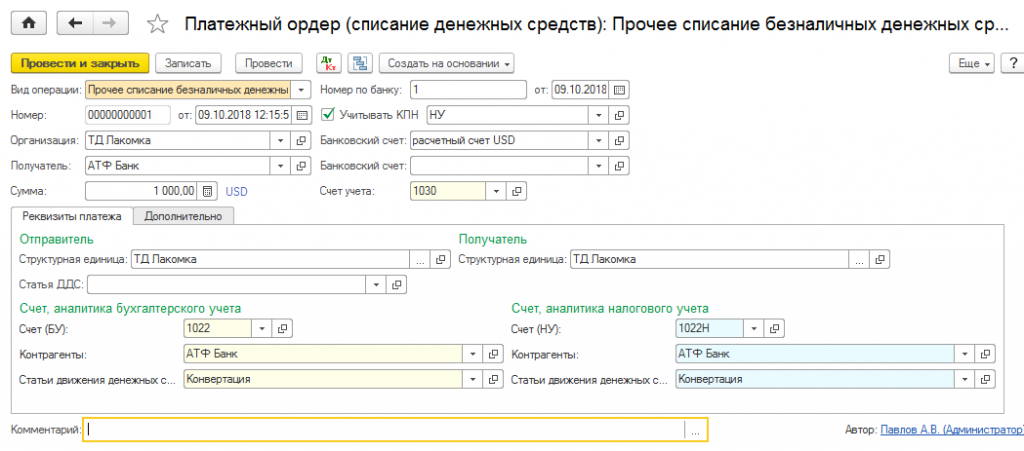The height and width of the screenshot is (451, 1024).
Task: Open Создать на основании menu
Action: (x=447, y=63)
